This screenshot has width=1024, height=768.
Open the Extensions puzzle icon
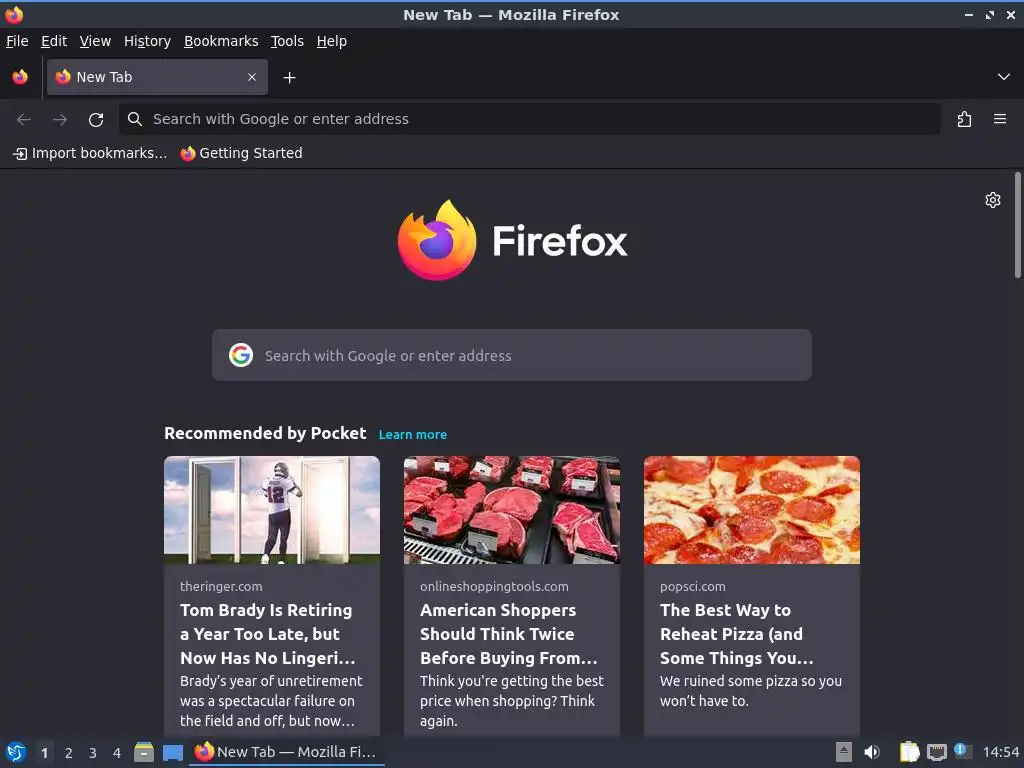[965, 119]
